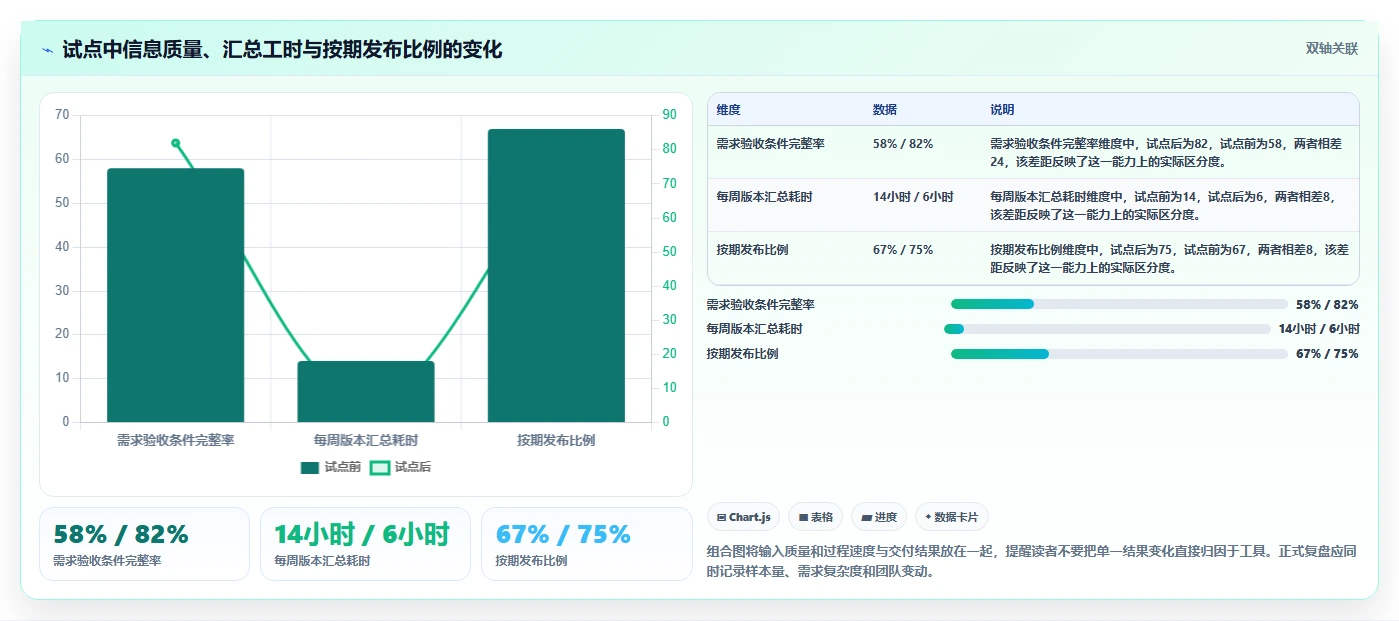Click table cell 每周版本汇总耗时
This screenshot has width=1399, height=621.
[764, 197]
